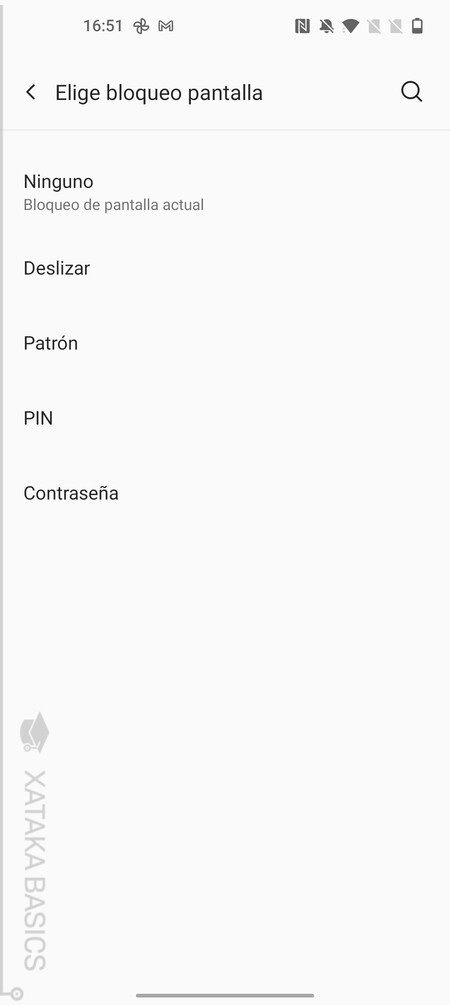This screenshot has height=1005, width=450.
Task: Select the Contraseña lock option
Action: click(x=225, y=493)
